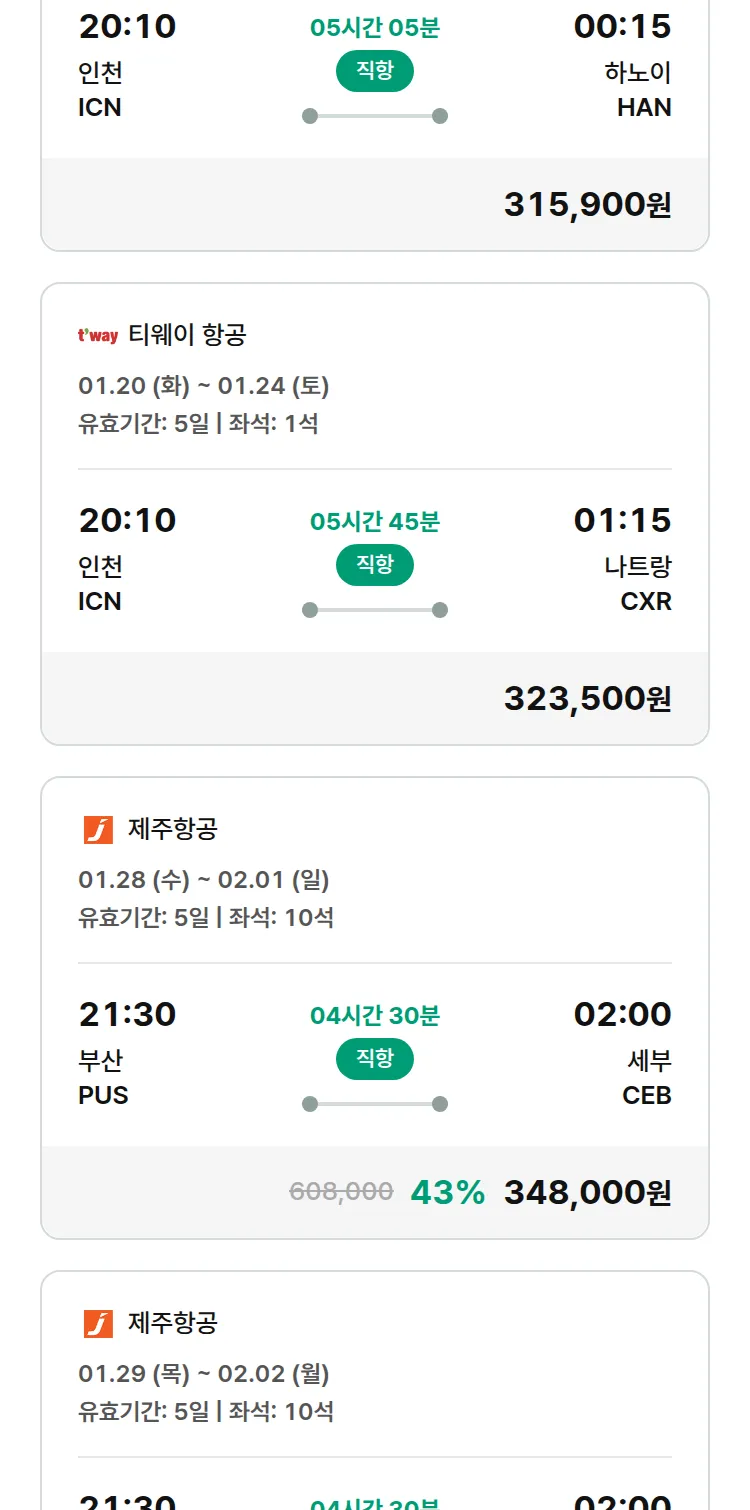Click the 43% discount label
Screen dimensions: 750x1510
click(447, 1192)
